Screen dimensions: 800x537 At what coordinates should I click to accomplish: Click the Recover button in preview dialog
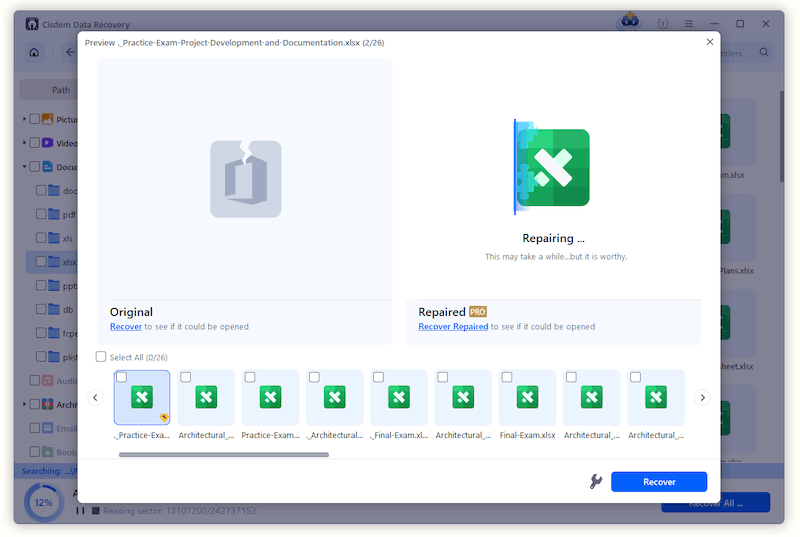(x=659, y=482)
